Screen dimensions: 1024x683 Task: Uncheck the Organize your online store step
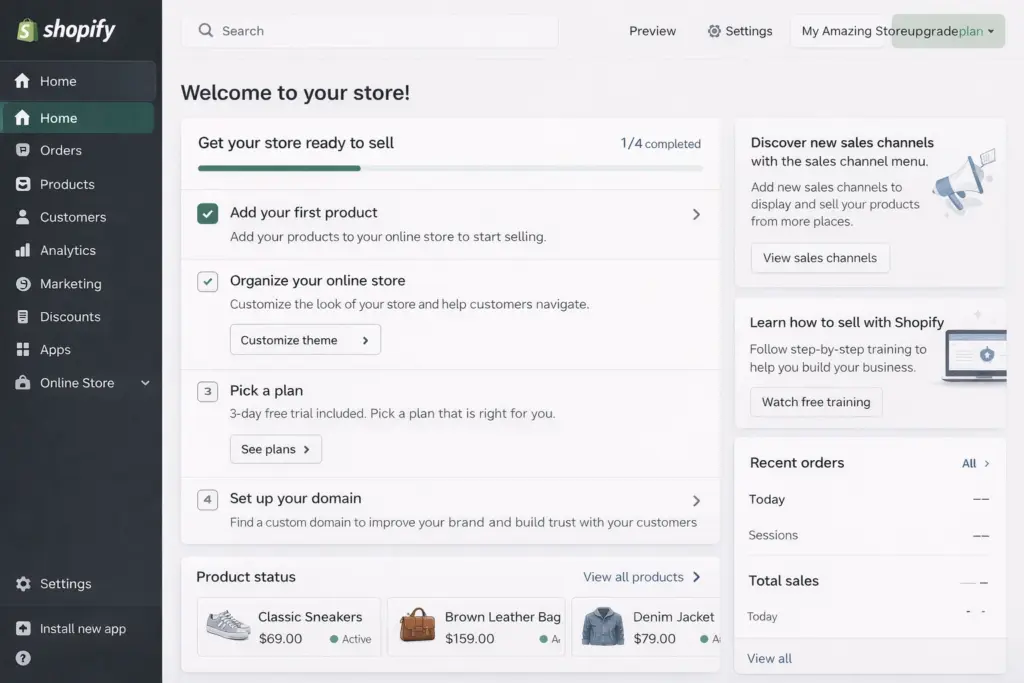(x=206, y=281)
